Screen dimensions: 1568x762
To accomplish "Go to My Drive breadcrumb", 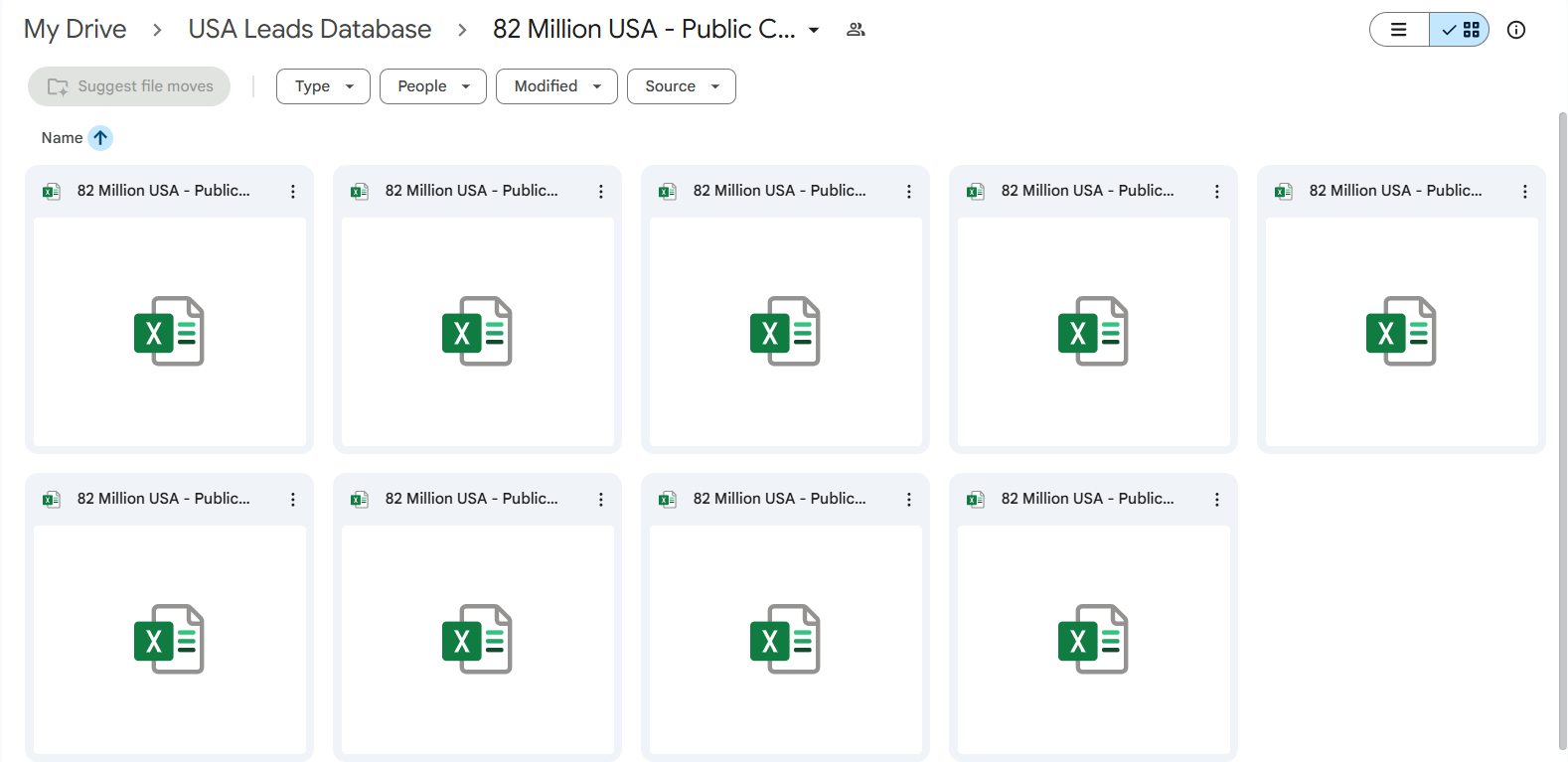I will tap(76, 29).
